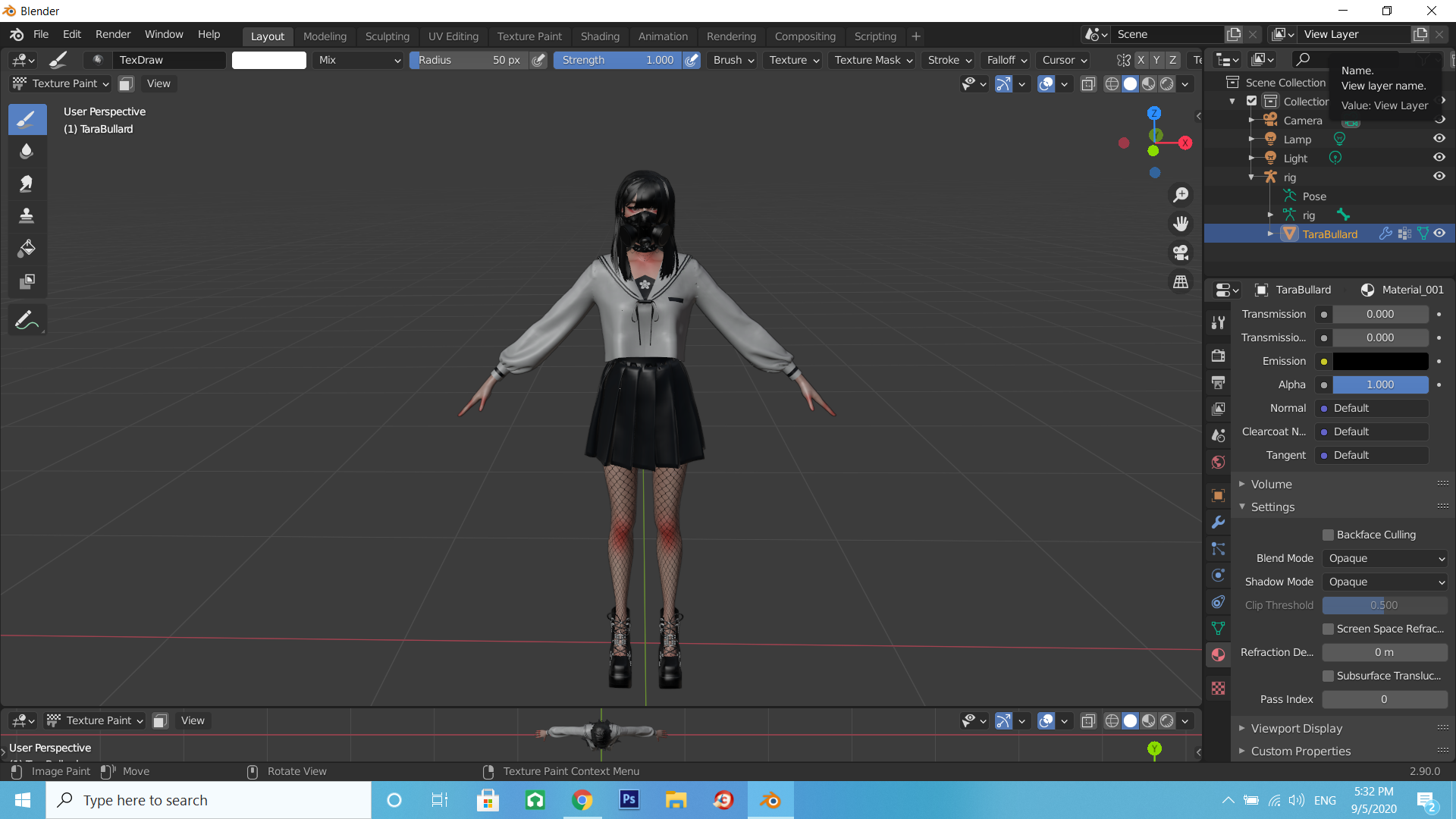
Task: Select the Soften brush tool
Action: 27,151
